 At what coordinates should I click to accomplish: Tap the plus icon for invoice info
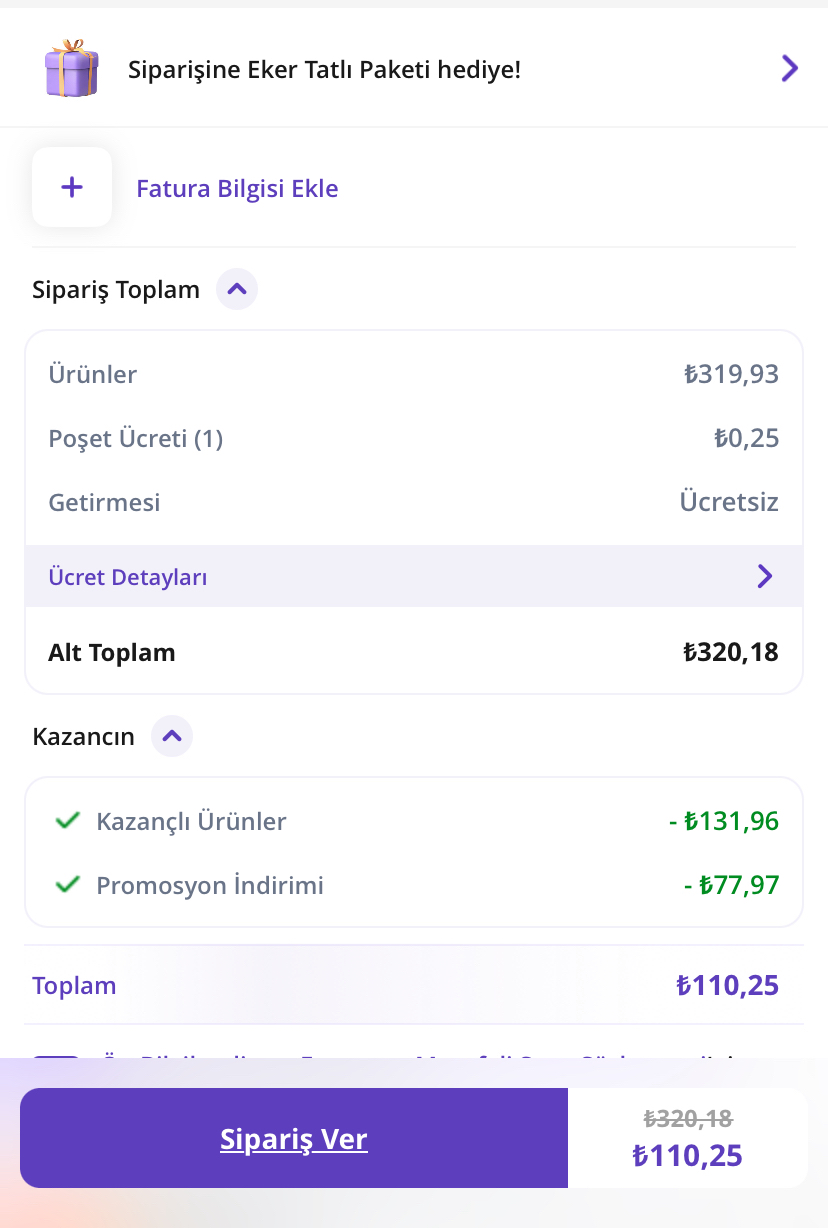tap(72, 187)
